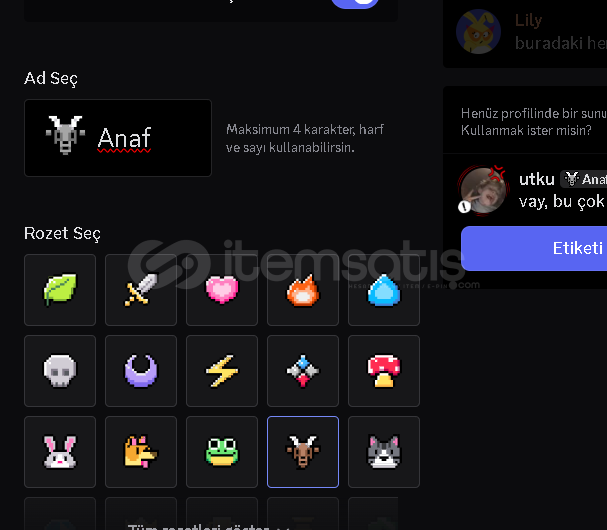Pick the purple crescent moon badge

click(x=141, y=371)
